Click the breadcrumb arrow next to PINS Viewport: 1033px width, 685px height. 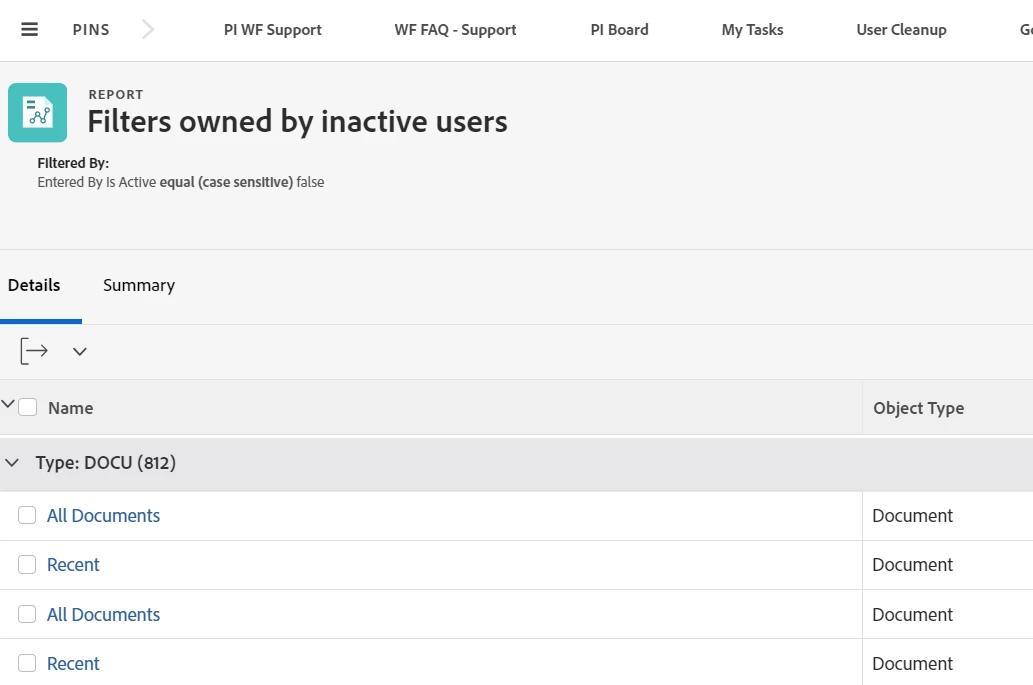click(x=148, y=29)
